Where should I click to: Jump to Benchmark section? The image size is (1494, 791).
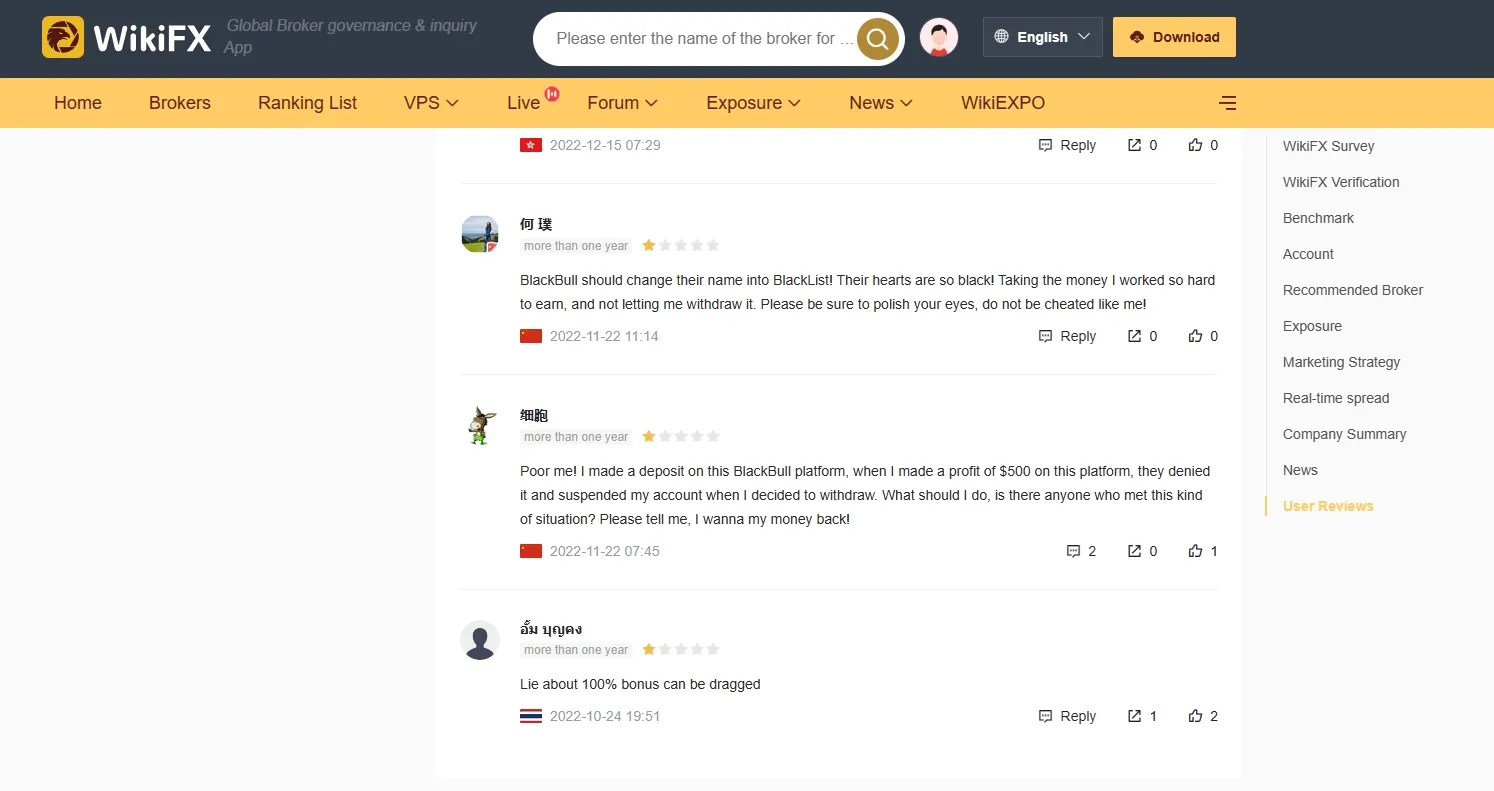click(1318, 218)
